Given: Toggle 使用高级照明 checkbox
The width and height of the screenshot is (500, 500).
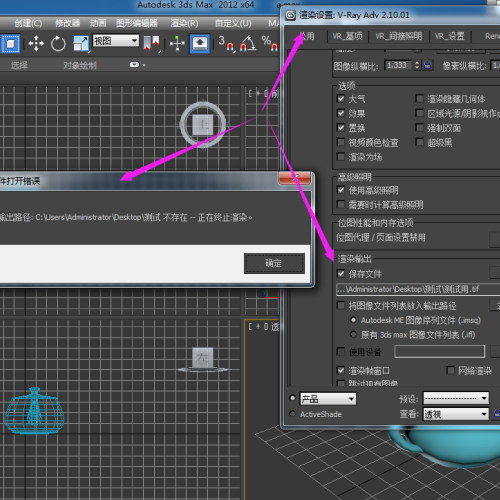Looking at the screenshot, I should coord(341,190).
